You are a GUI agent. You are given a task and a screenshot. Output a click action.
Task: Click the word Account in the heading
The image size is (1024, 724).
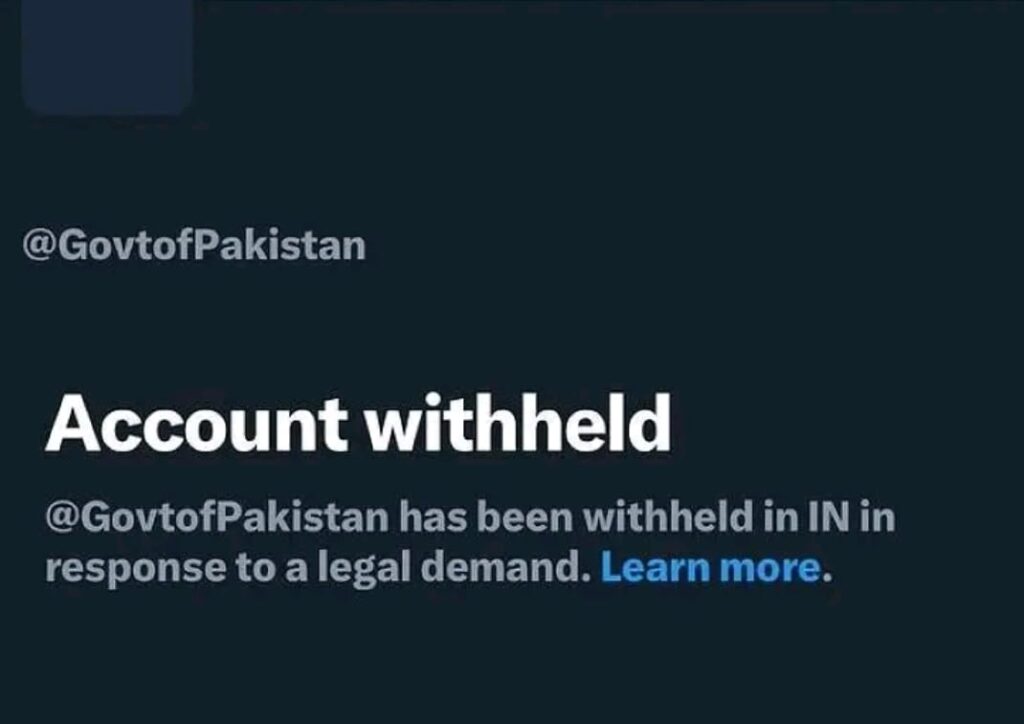click(196, 424)
